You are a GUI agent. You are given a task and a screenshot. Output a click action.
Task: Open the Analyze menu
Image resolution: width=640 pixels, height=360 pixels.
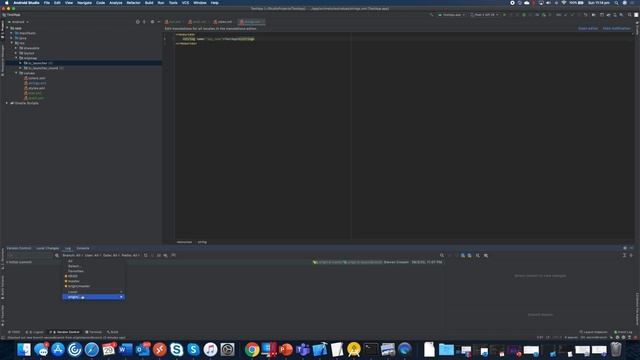point(116,3)
